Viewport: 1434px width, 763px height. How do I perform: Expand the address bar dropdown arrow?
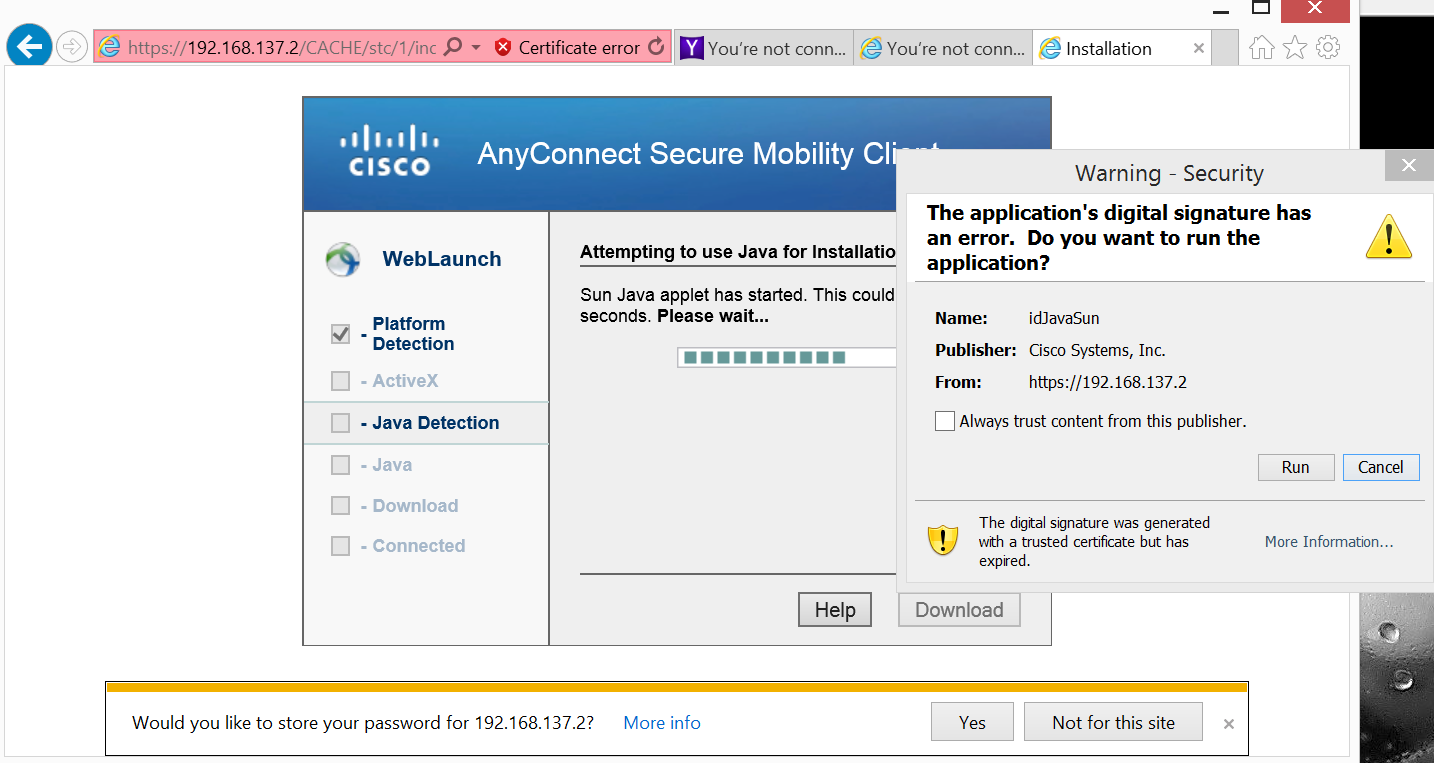[x=476, y=47]
